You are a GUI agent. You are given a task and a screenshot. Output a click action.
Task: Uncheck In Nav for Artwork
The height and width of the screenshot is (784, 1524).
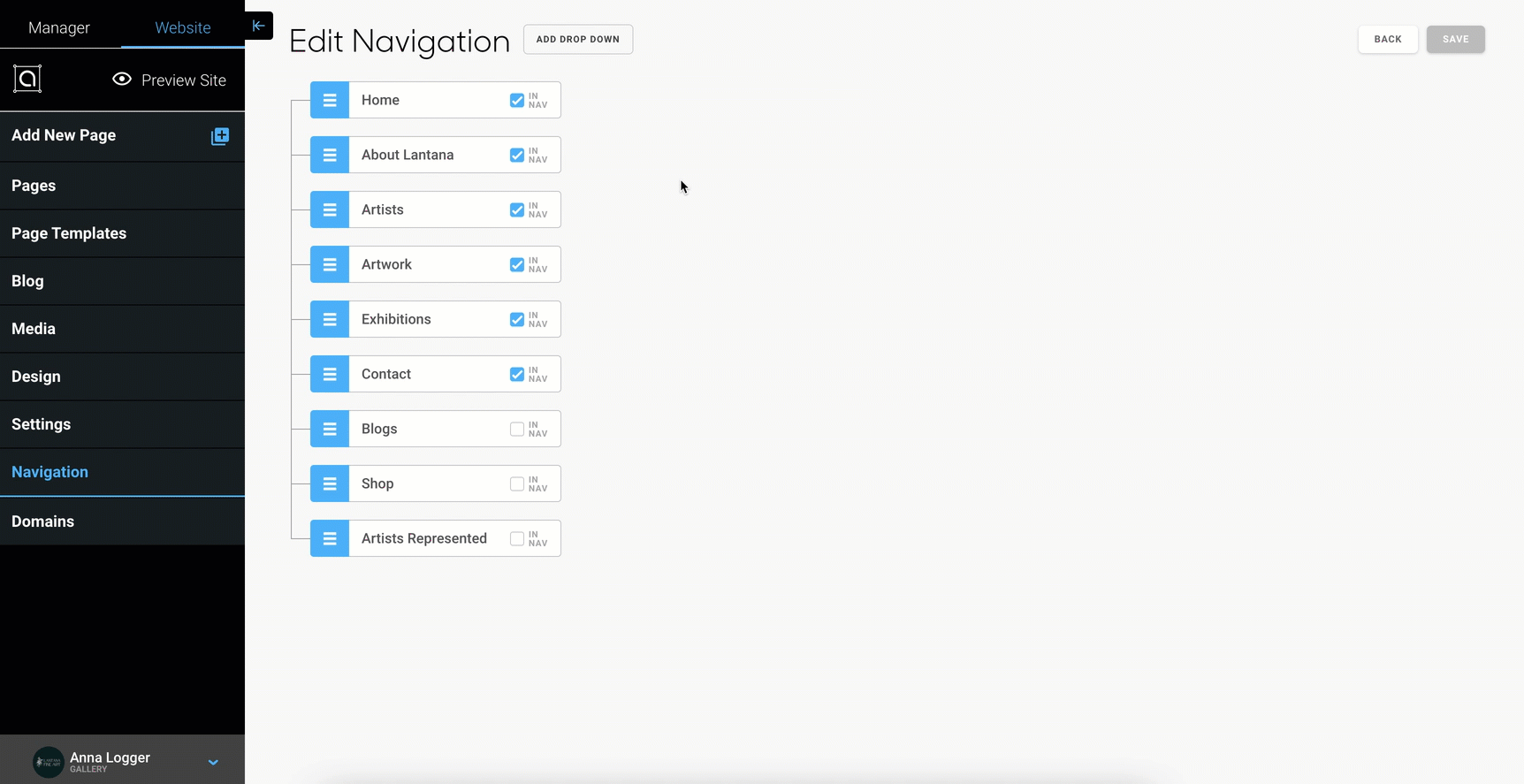point(517,265)
